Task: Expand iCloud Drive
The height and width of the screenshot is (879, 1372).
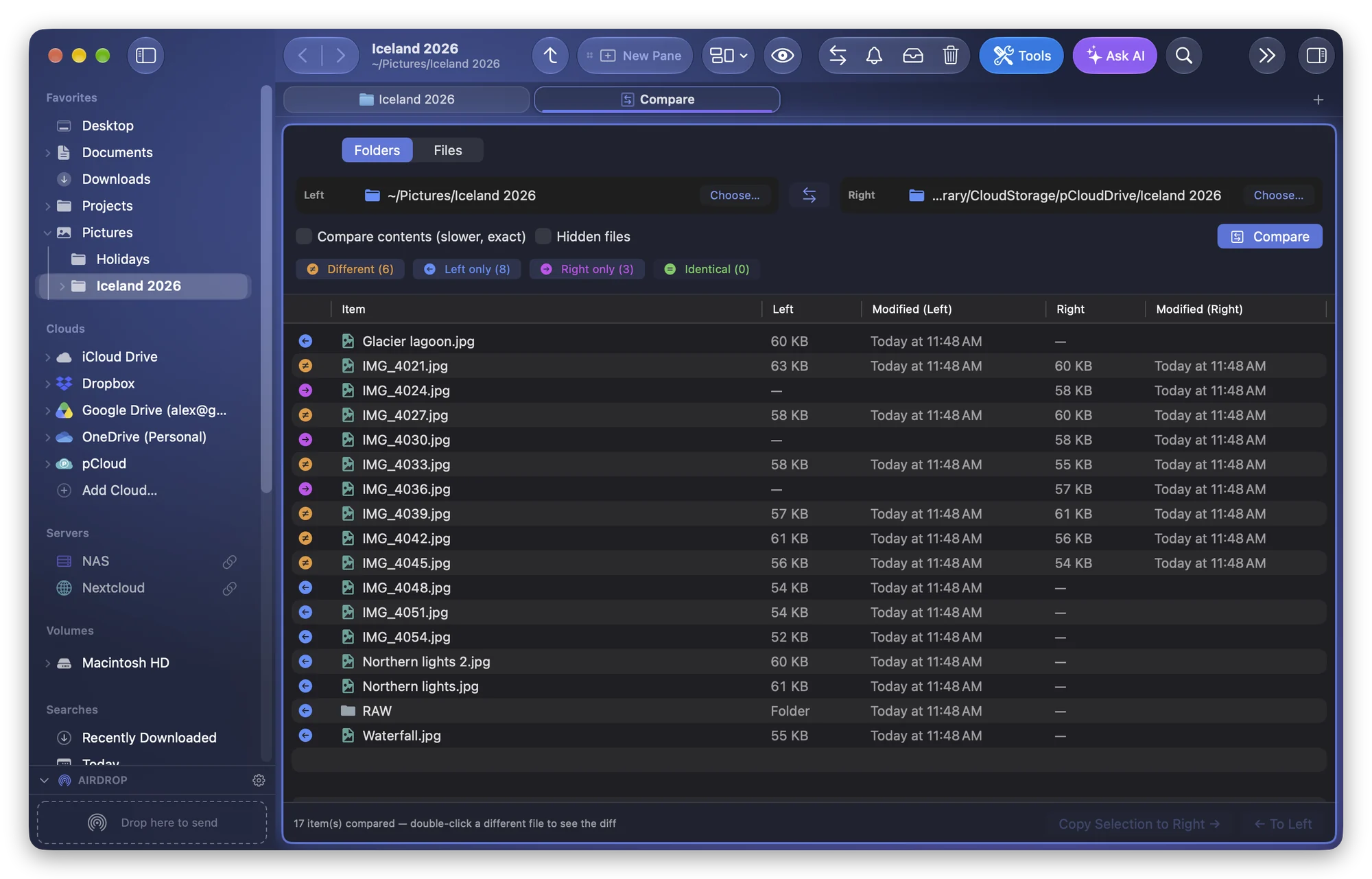Action: click(x=48, y=358)
